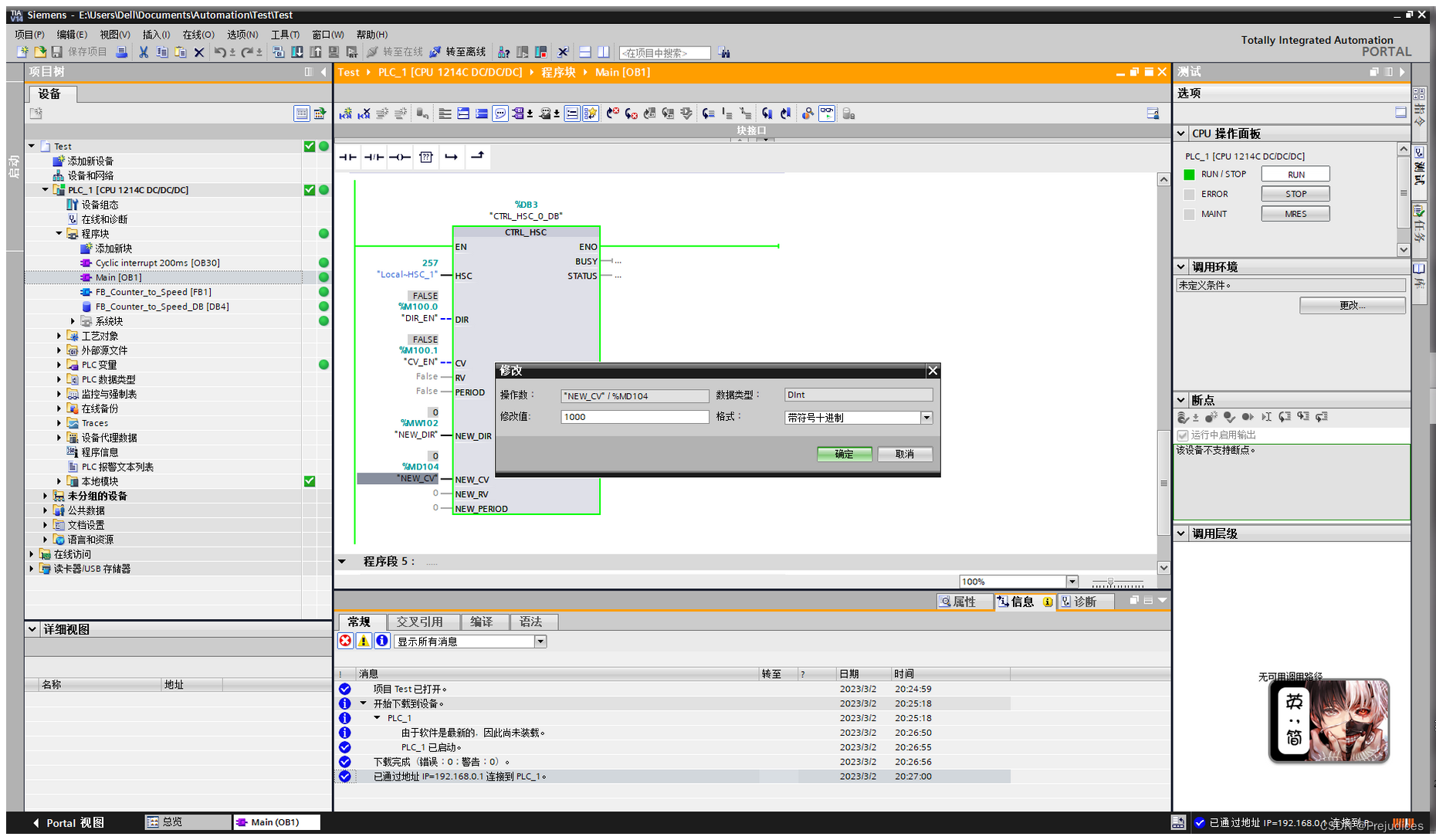Open the Tools (T) menu
1436x840 pixels.
click(285, 35)
